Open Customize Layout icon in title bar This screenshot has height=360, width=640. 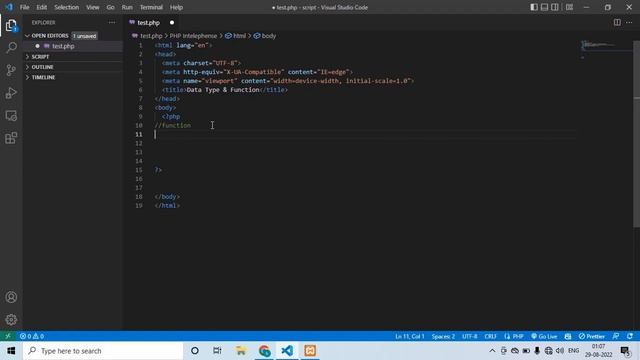point(569,7)
